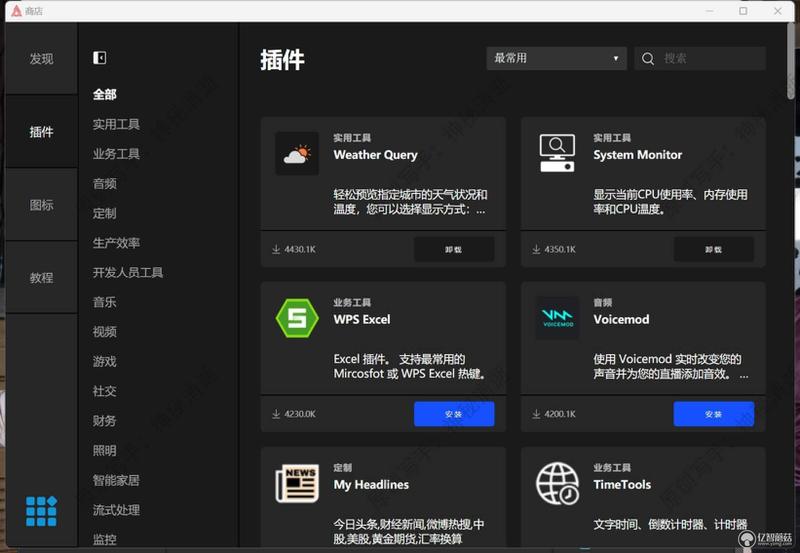Viewport: 800px width, 553px height.
Task: Click the blue grid apps icon
Action: click(41, 511)
